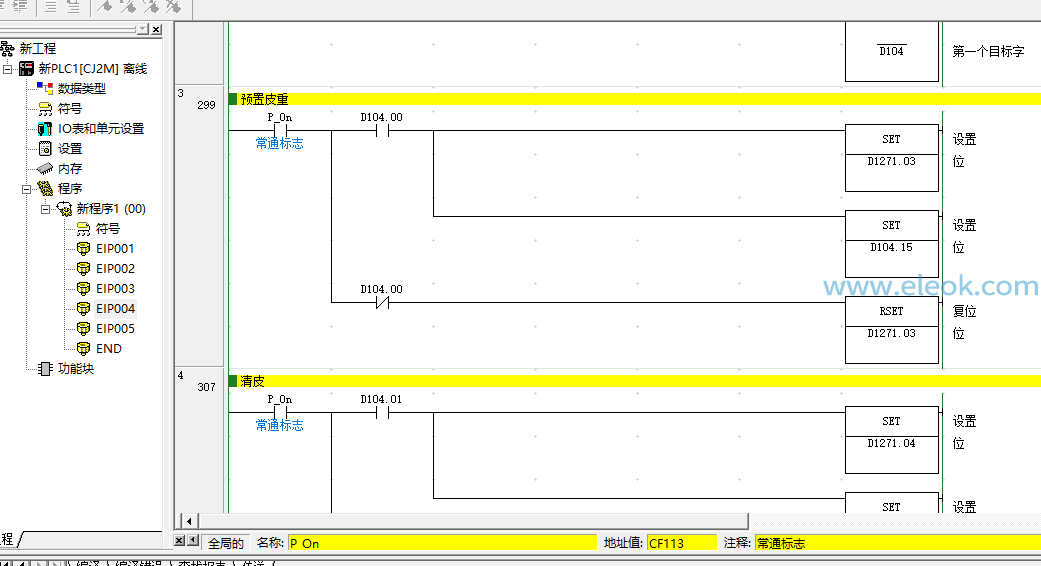Screen dimensions: 1041x566
Task: Click the 常通标志 label in rung 3
Action: (280, 143)
